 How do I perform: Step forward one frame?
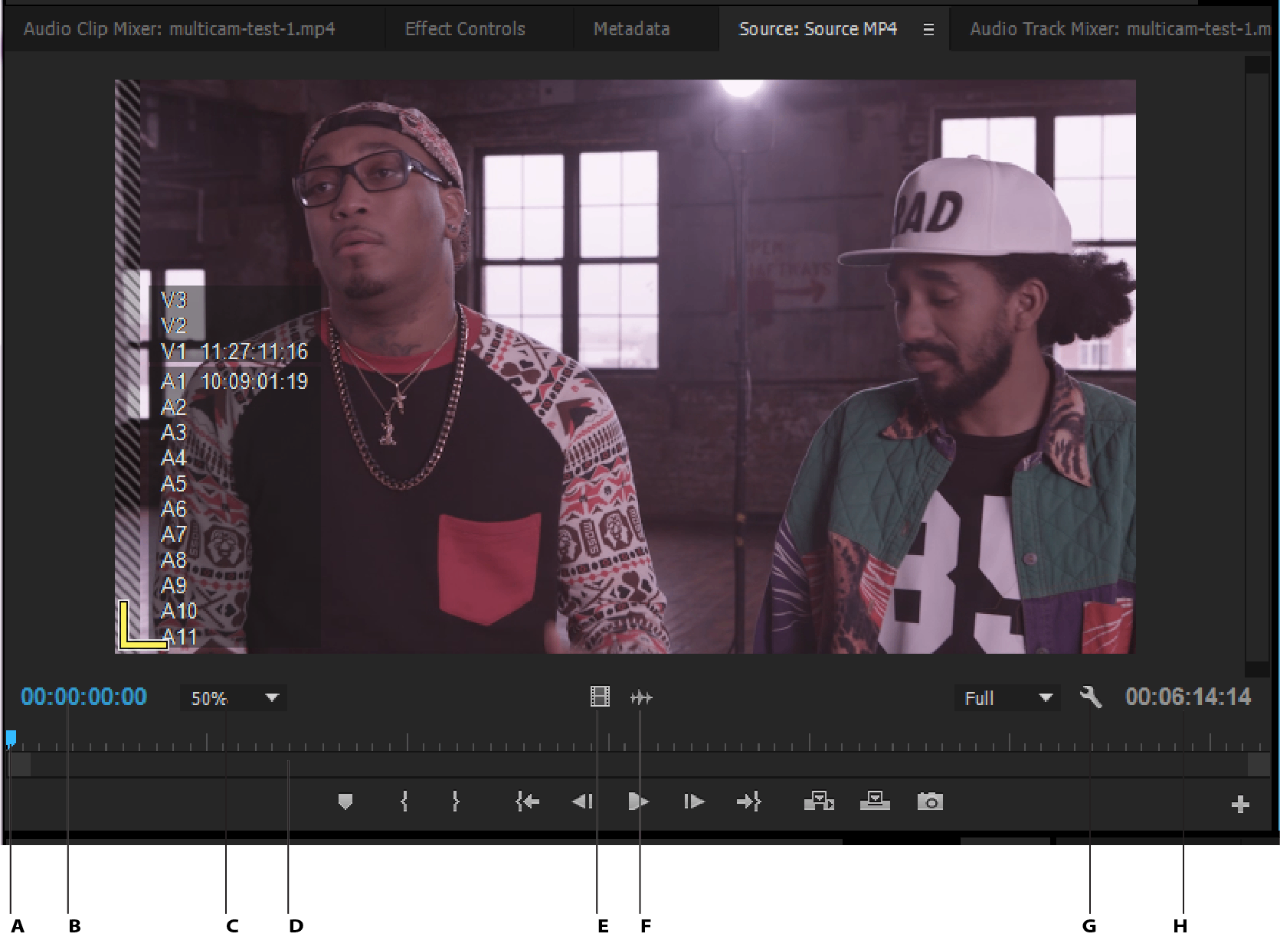694,802
